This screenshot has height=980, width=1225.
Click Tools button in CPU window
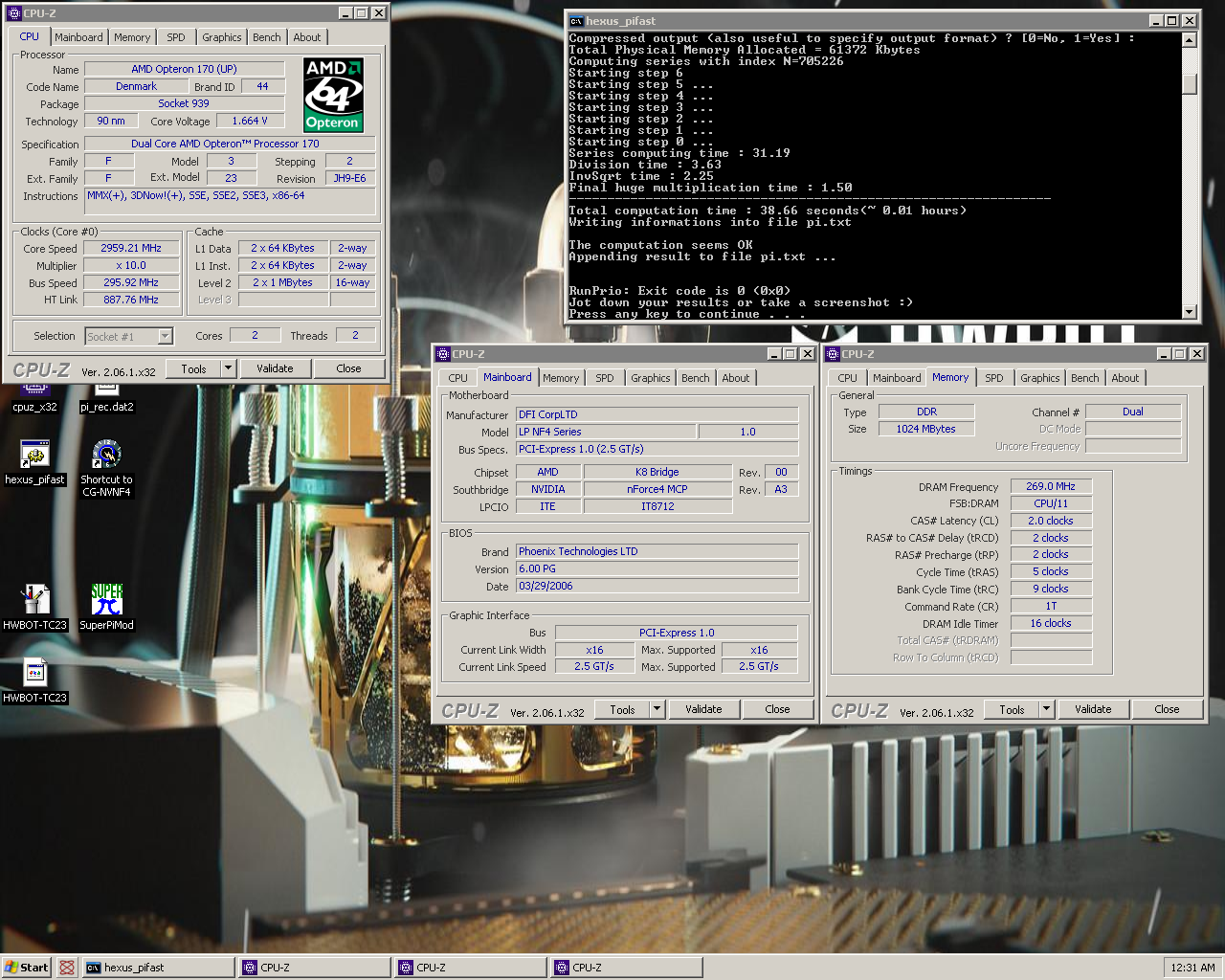click(194, 369)
